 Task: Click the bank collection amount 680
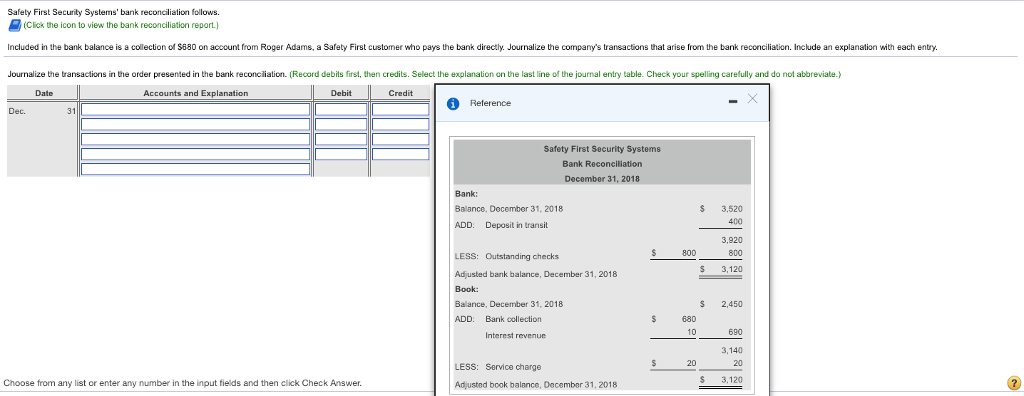(x=689, y=320)
